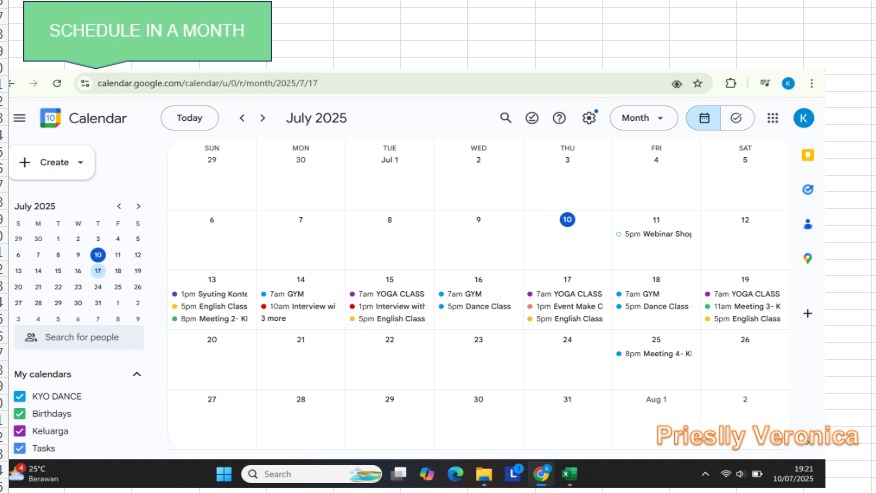Open Contacts from the side panel

[x=807, y=224]
